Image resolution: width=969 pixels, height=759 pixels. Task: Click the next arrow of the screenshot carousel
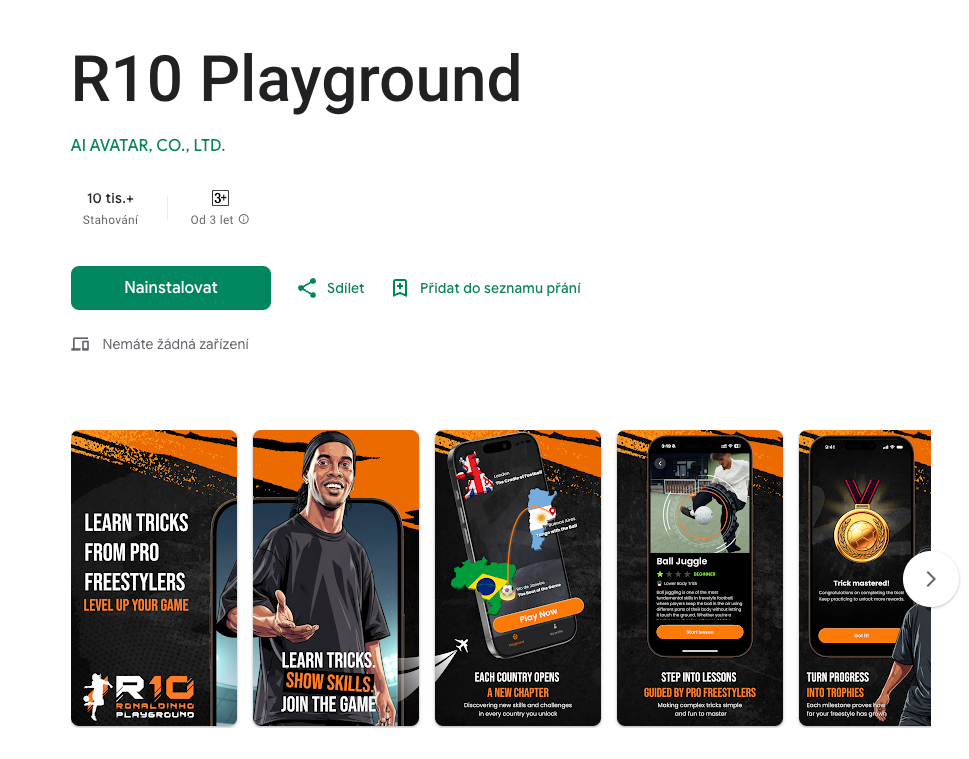[931, 579]
